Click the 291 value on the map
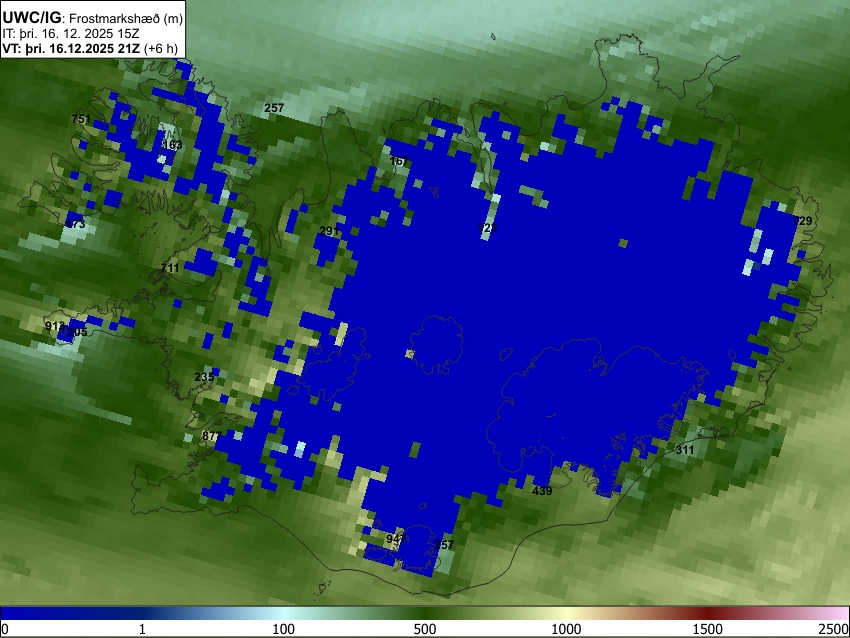850x638 pixels. click(x=329, y=231)
